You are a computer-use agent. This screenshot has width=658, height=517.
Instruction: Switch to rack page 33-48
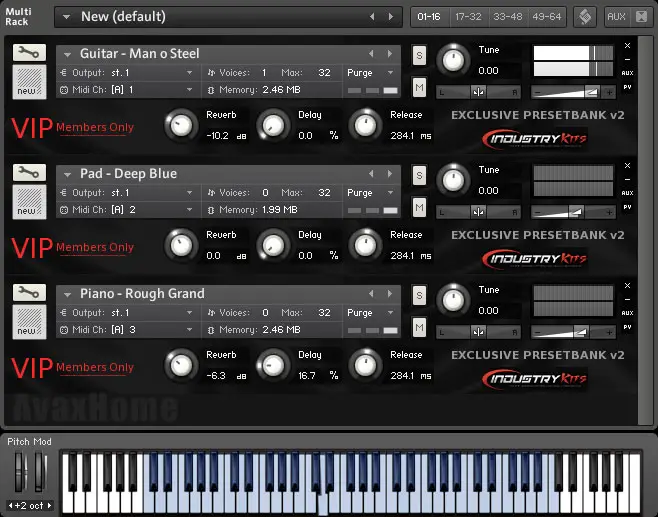tap(508, 17)
